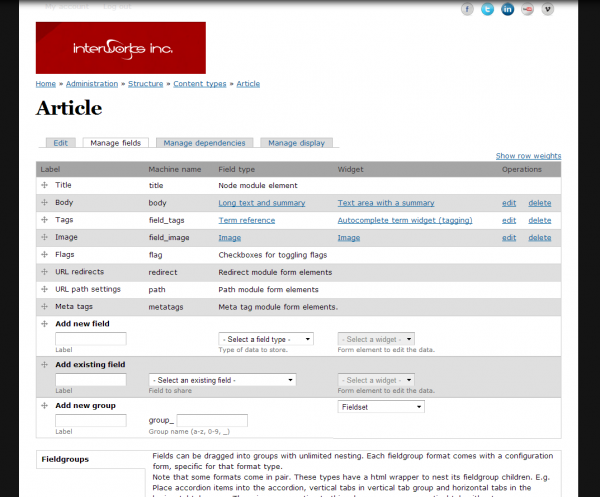Switch to the Manage dependencies tab

tap(204, 143)
